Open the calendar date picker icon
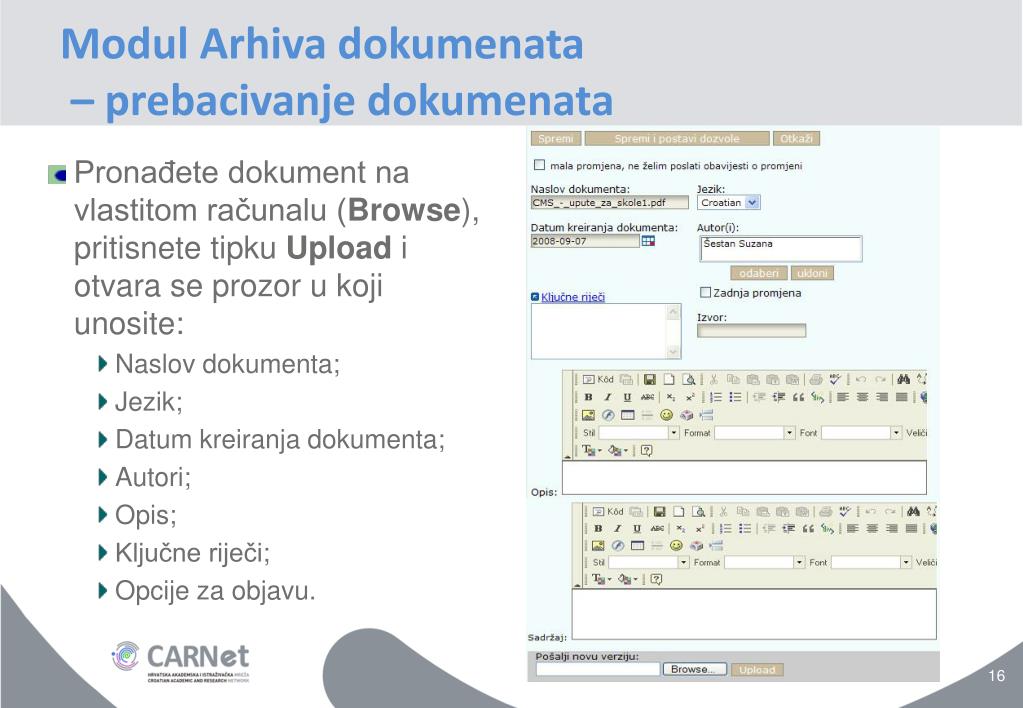Image resolution: width=1023 pixels, height=708 pixels. 648,241
